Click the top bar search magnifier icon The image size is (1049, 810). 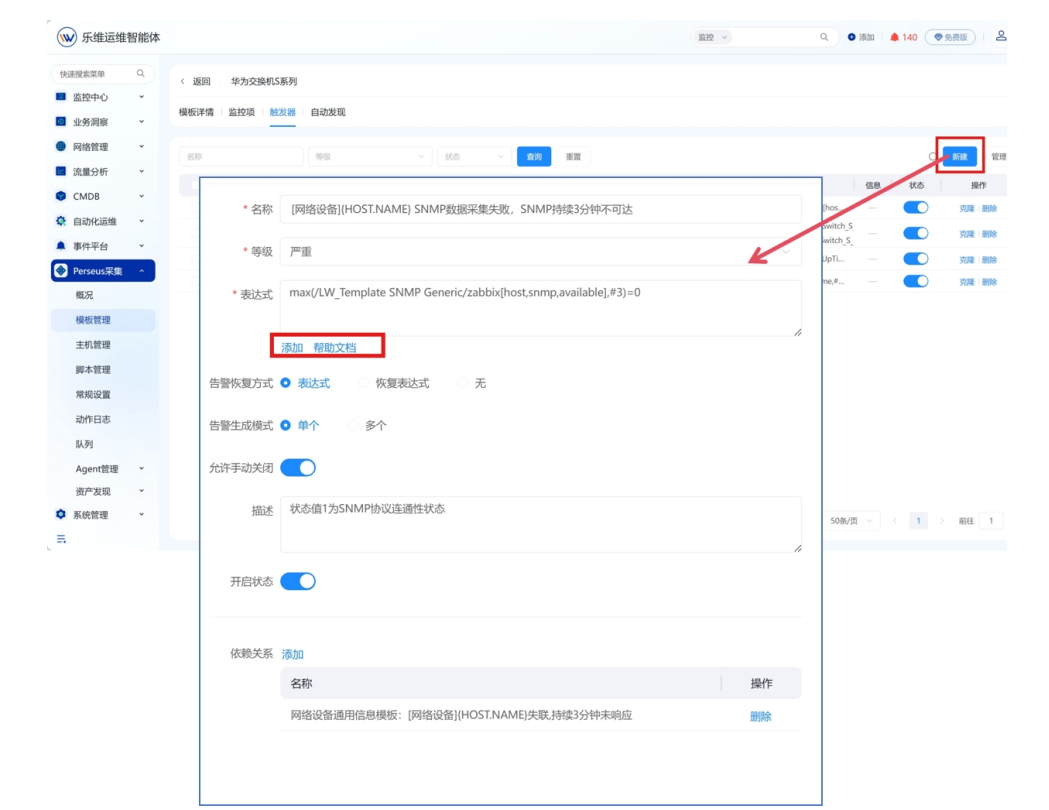point(824,37)
